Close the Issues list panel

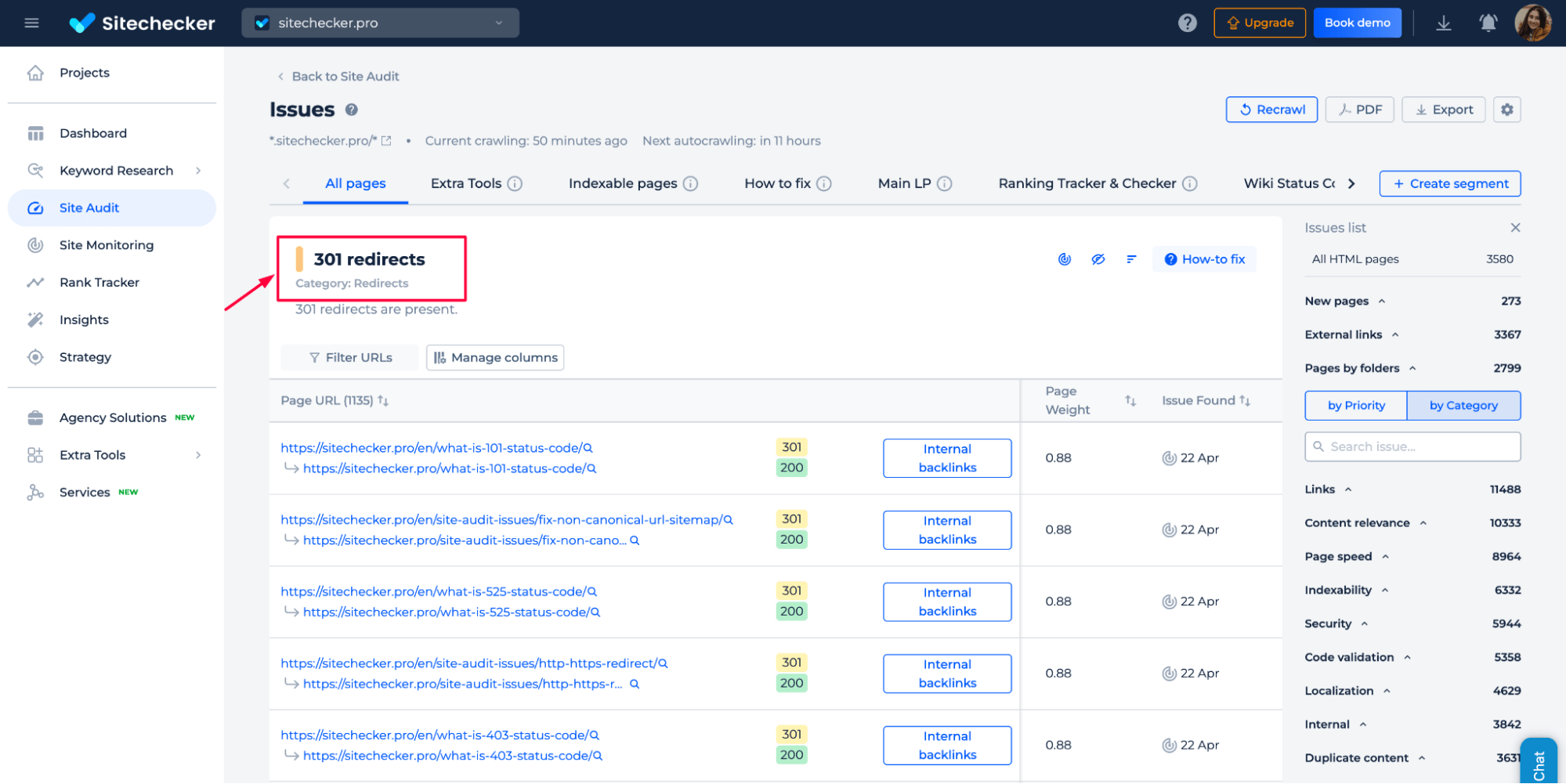pyautogui.click(x=1515, y=228)
